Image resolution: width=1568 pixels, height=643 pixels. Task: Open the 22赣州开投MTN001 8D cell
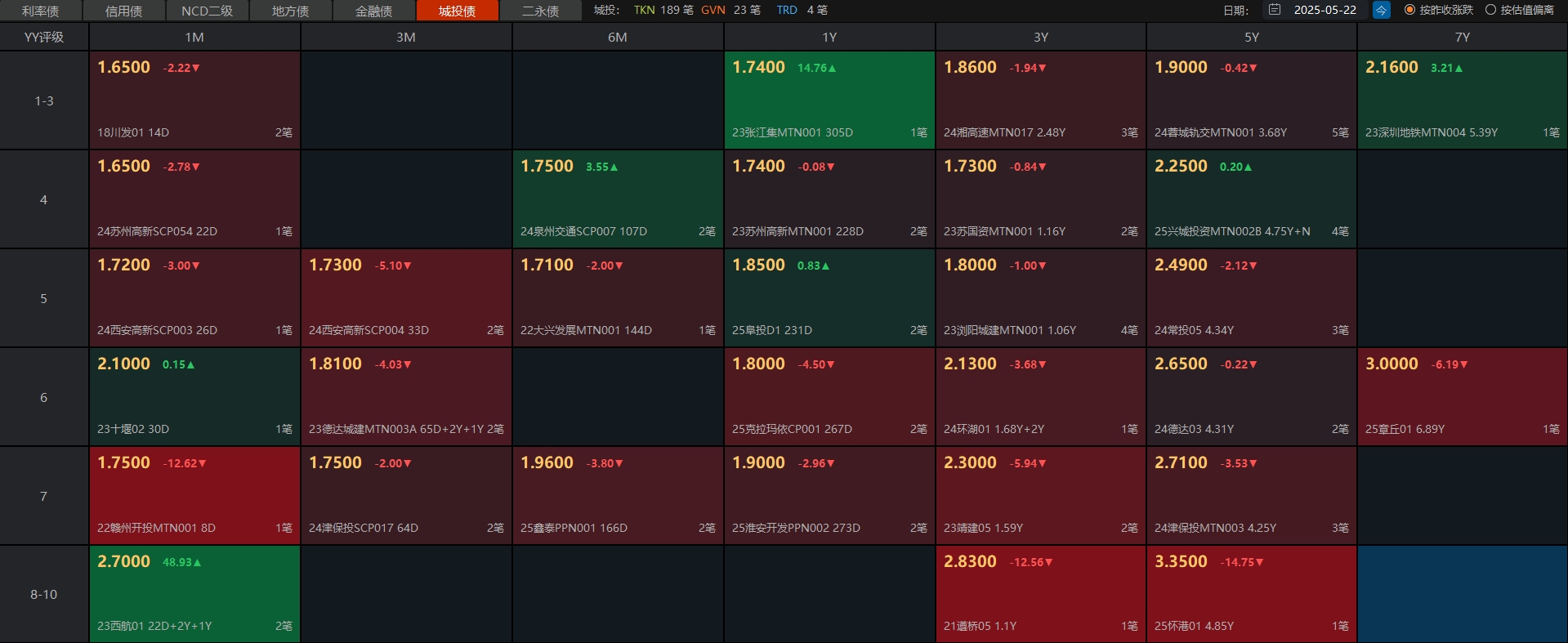(194, 496)
